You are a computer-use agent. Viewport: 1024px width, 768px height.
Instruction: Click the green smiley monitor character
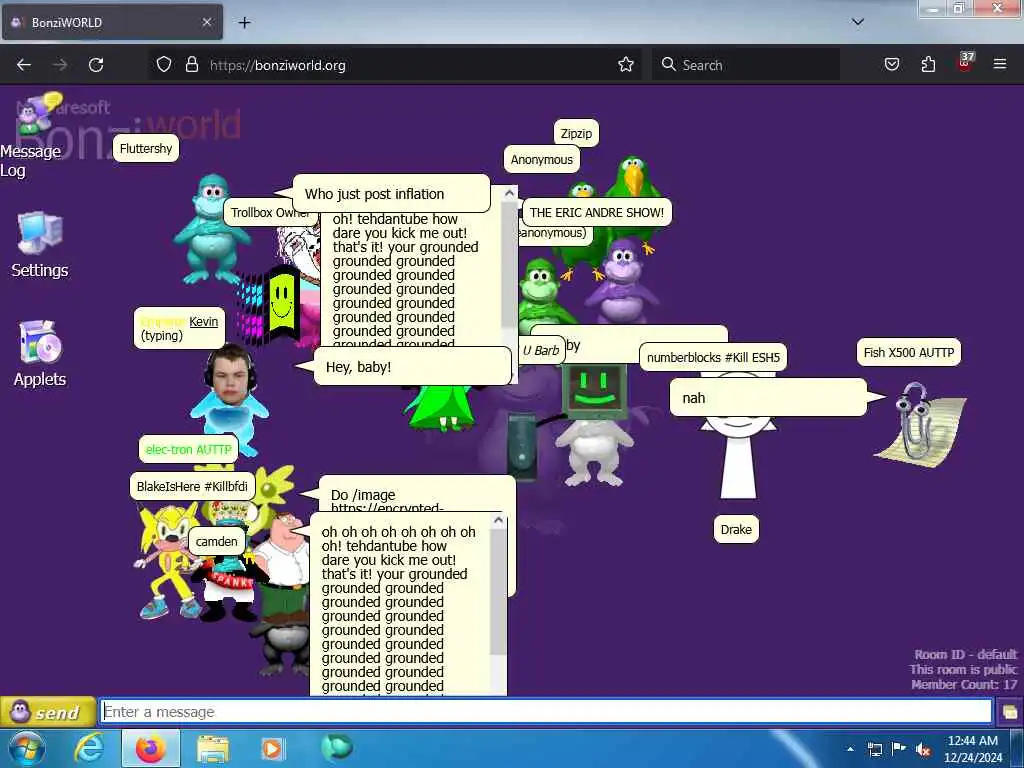coord(596,391)
